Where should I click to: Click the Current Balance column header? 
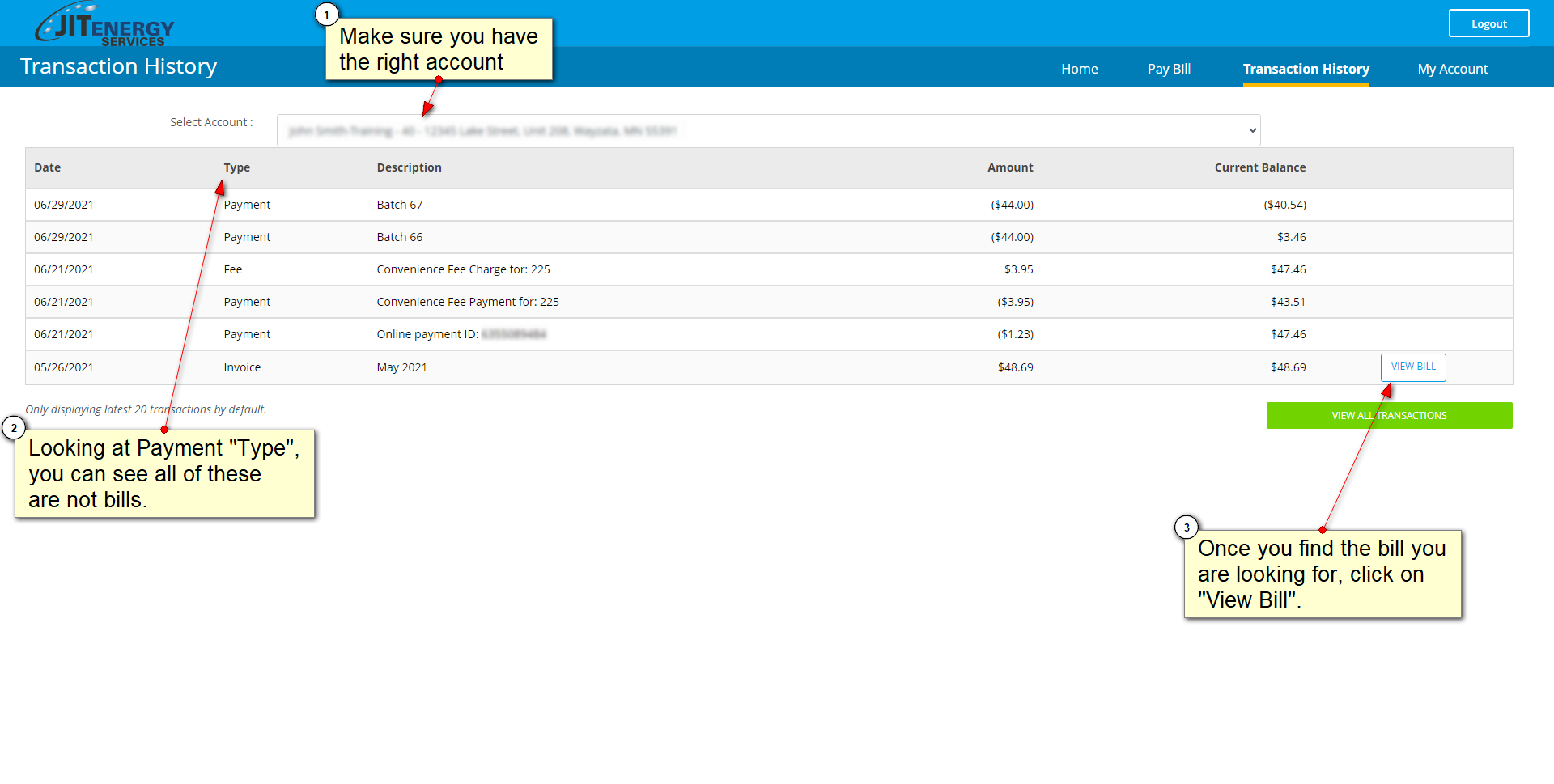point(1259,167)
